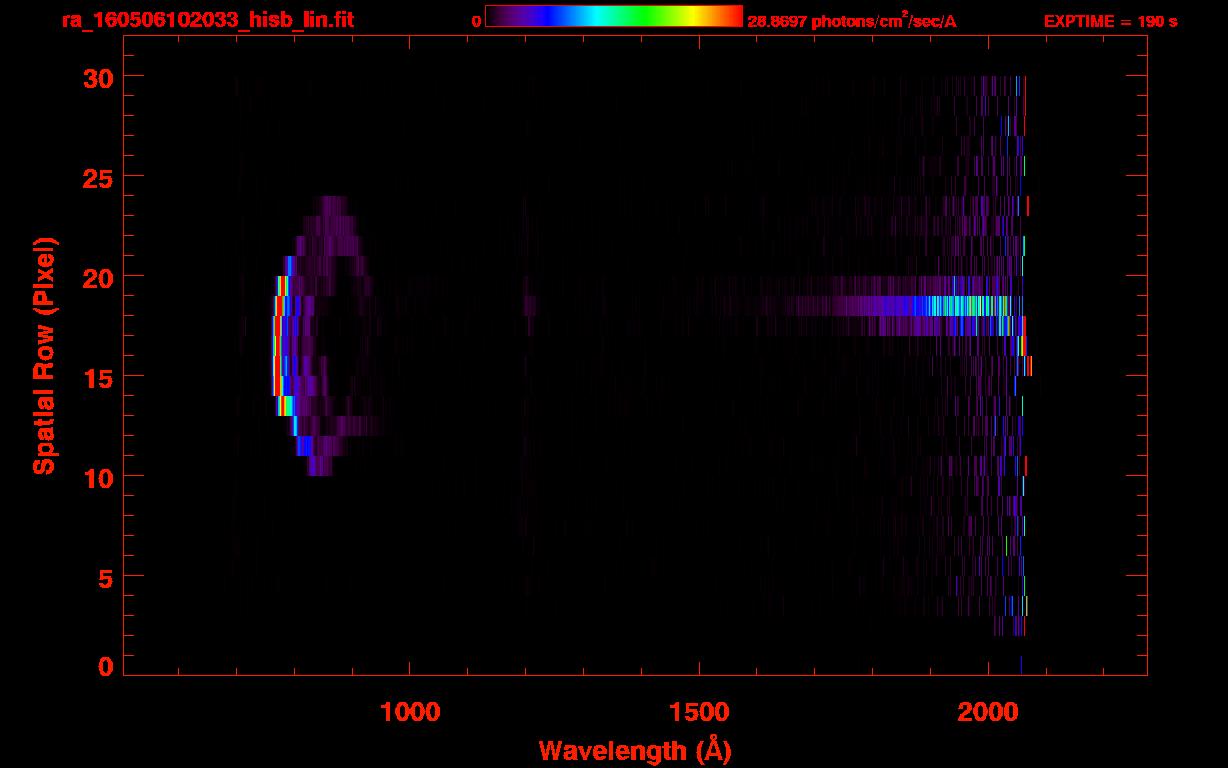
Task: Click the x-axis tick label 1500
Action: (698, 711)
